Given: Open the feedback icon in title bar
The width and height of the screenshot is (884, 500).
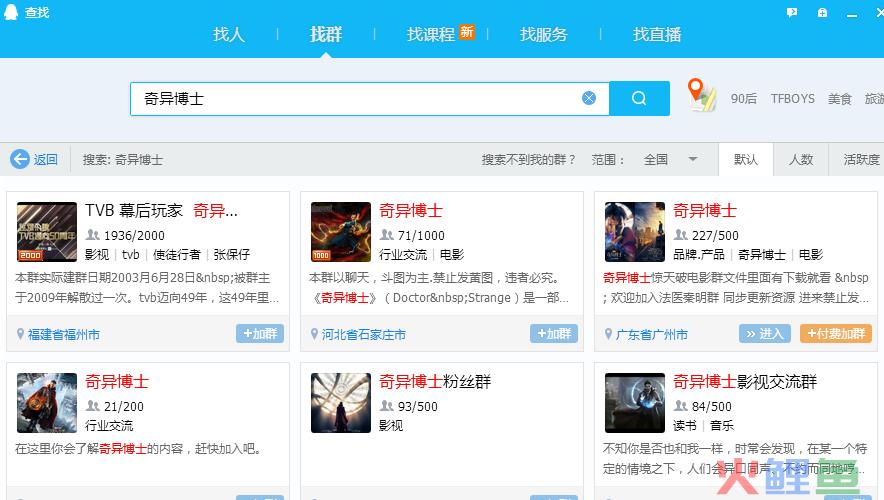Looking at the screenshot, I should [x=792, y=12].
